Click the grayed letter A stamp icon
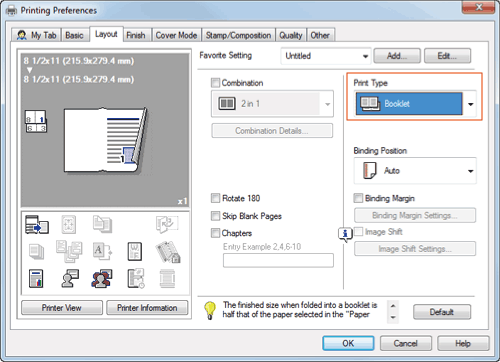Screen dimensions: 500x362 102,252
